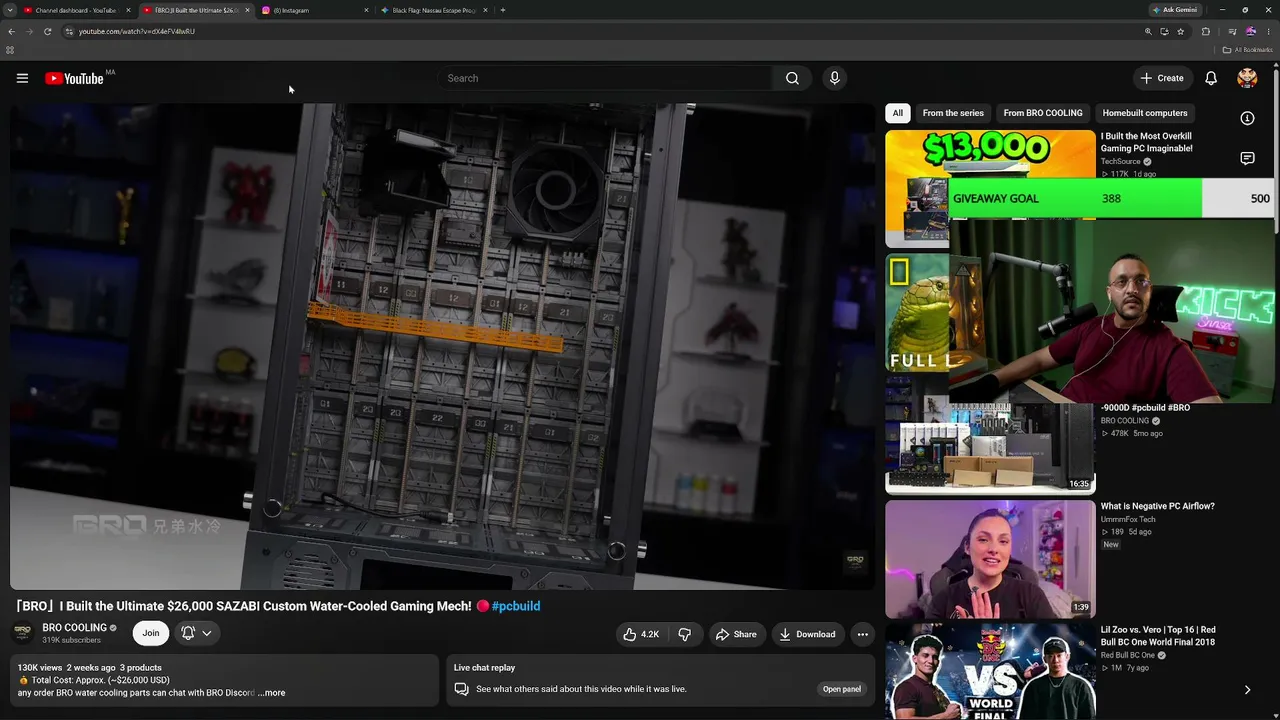View site information icon in address bar
Image resolution: width=1280 pixels, height=720 pixels.
tap(69, 31)
